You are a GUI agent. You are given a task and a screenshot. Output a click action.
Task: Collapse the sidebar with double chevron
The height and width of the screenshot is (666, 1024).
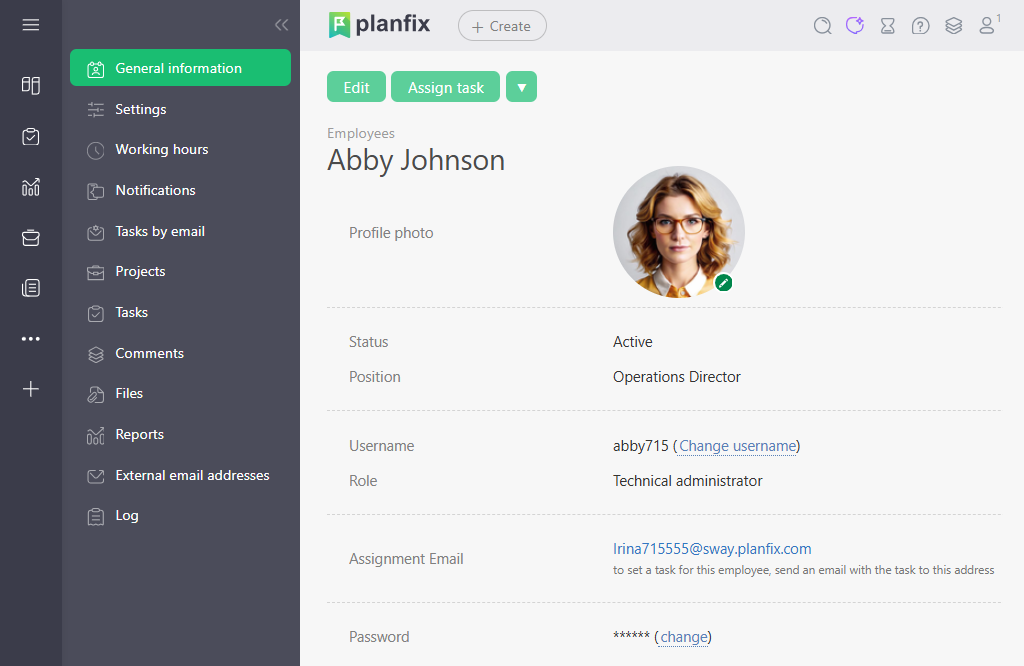pos(281,25)
